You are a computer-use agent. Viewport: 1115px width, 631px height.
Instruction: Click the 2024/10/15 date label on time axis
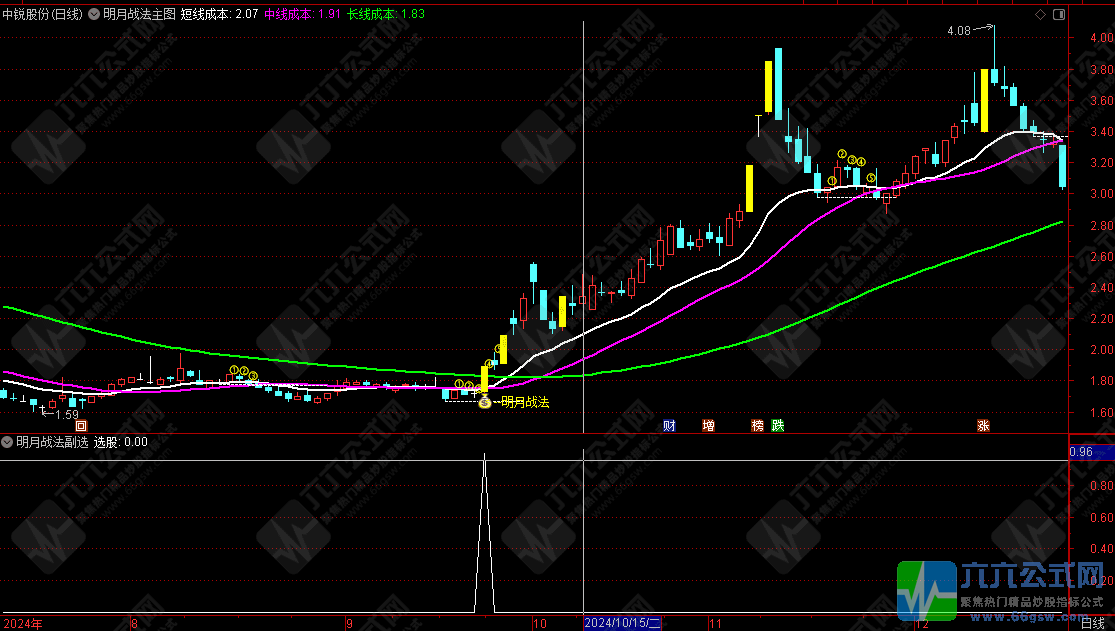[622, 622]
